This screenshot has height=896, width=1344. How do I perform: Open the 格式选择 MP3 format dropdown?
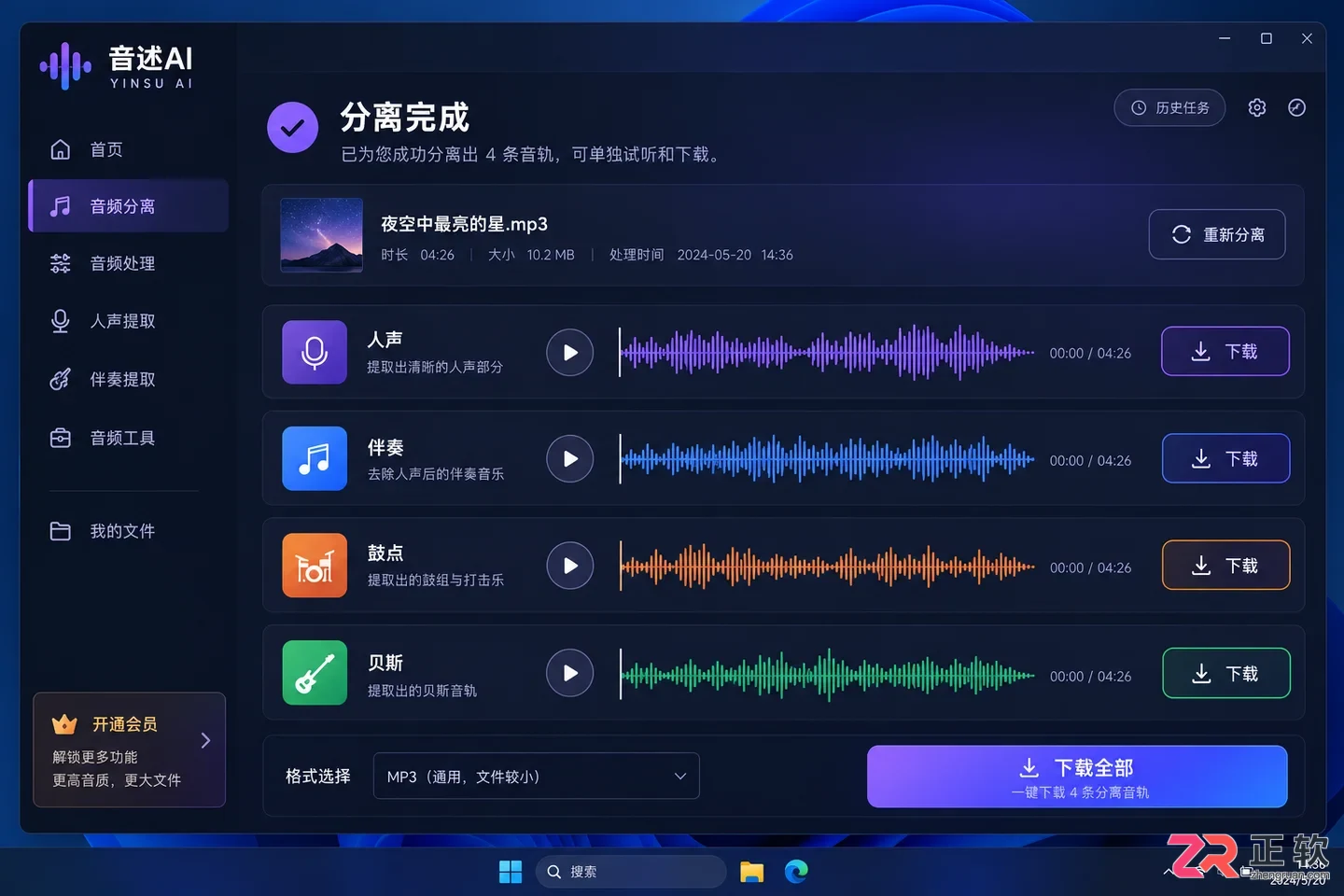coord(537,776)
